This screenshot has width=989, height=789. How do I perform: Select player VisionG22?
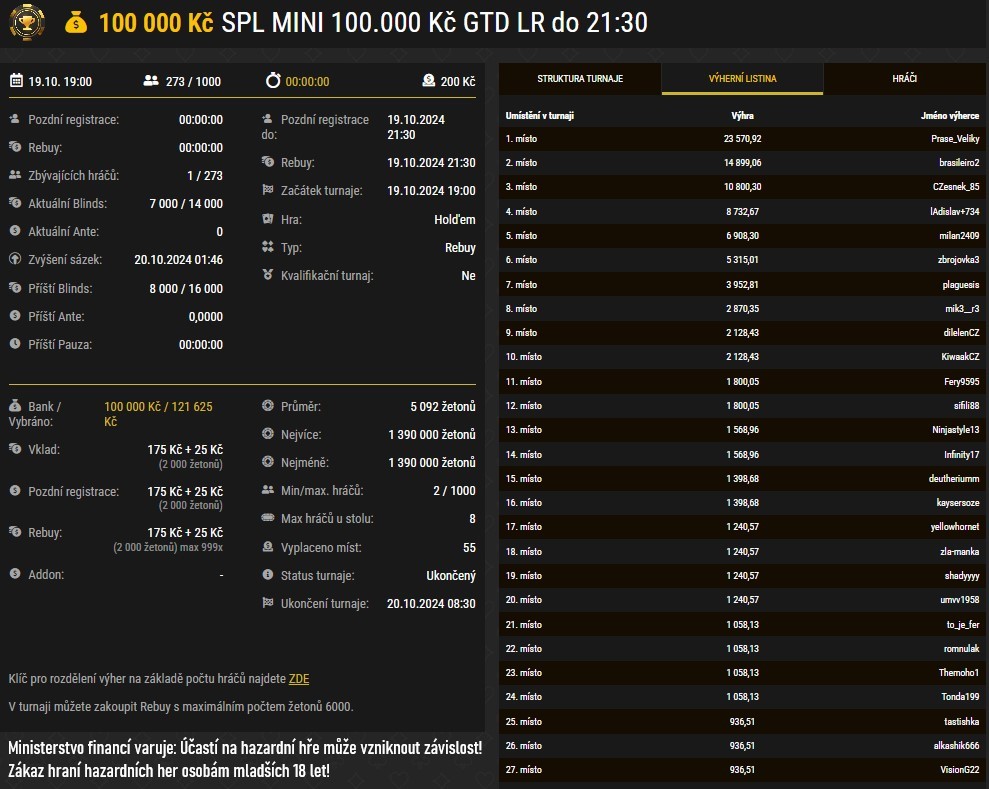point(959,769)
